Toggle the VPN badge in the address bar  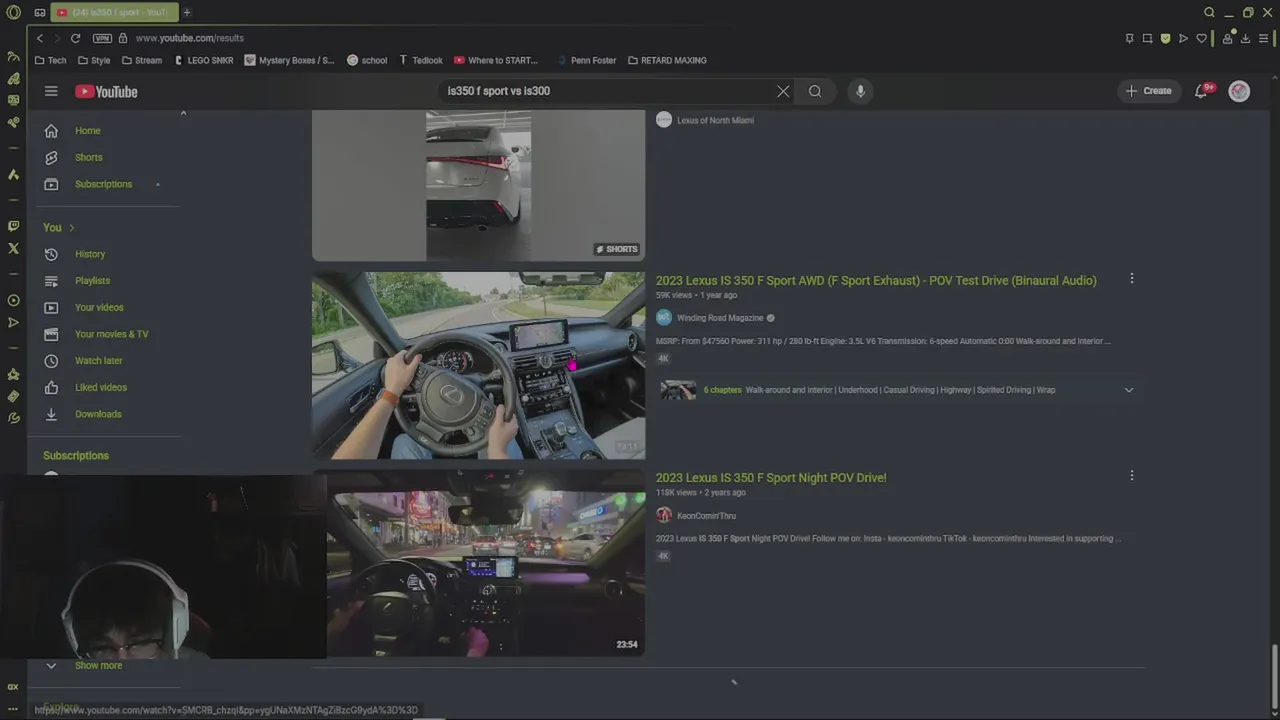[x=102, y=38]
